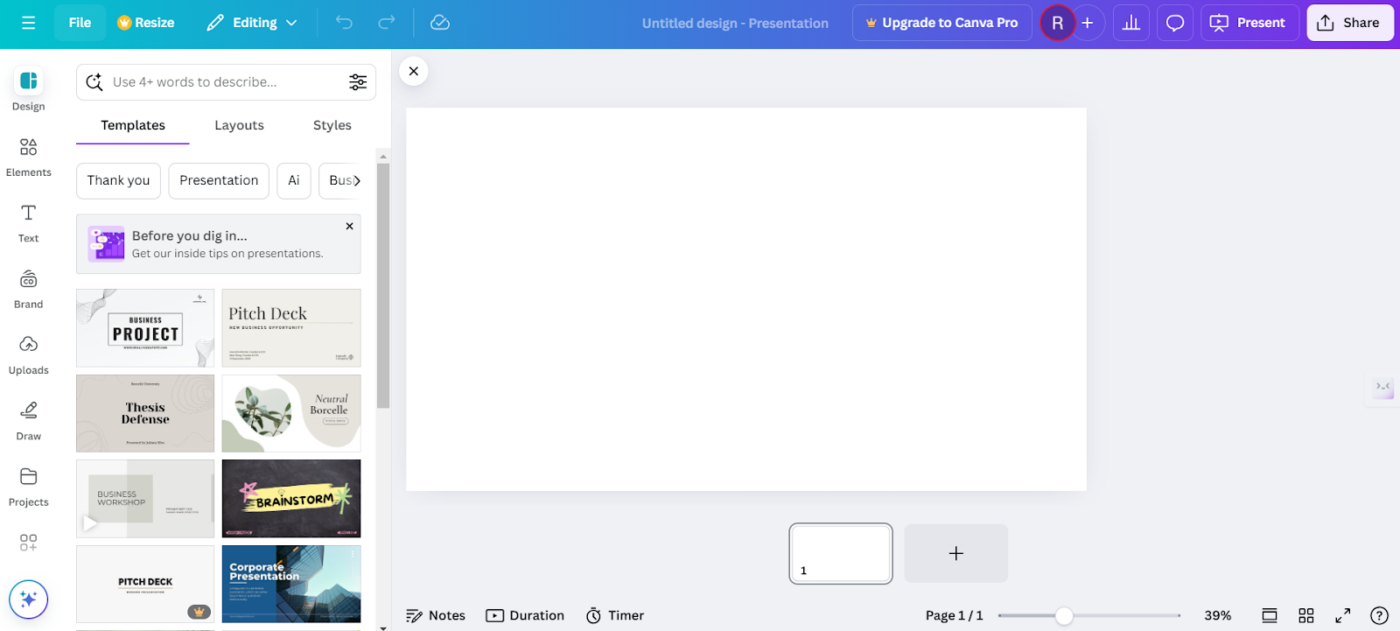Screen dimensions: 1400x631
Task: Choose the Neutral Borcelle template
Action: [291, 413]
